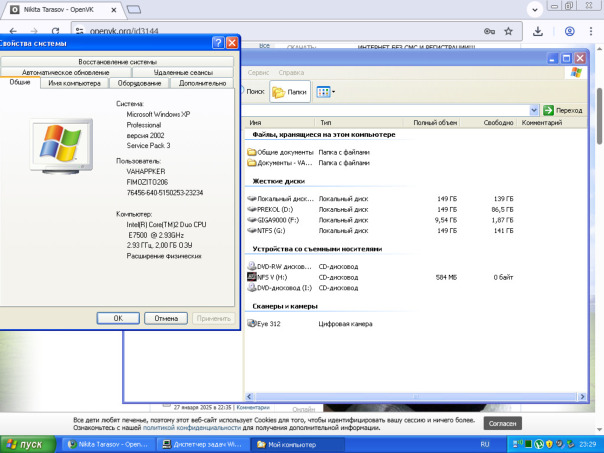Switch to the Мой компьютер taskbar button
This screenshot has height=453, width=604.
pos(297,445)
